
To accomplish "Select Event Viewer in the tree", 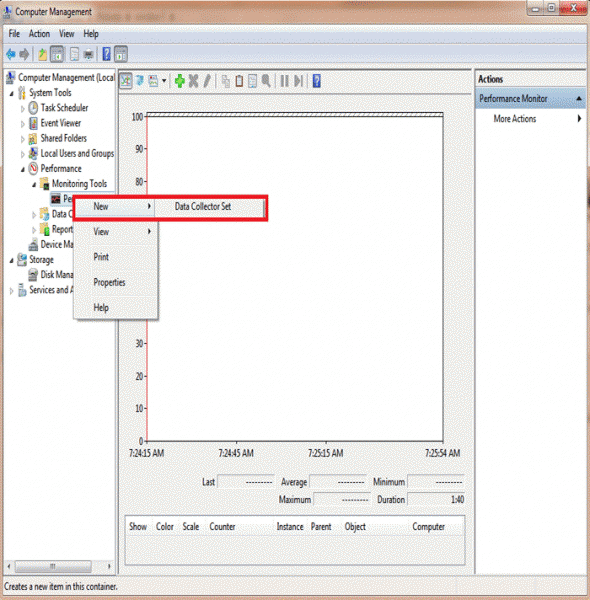I will 60,123.
